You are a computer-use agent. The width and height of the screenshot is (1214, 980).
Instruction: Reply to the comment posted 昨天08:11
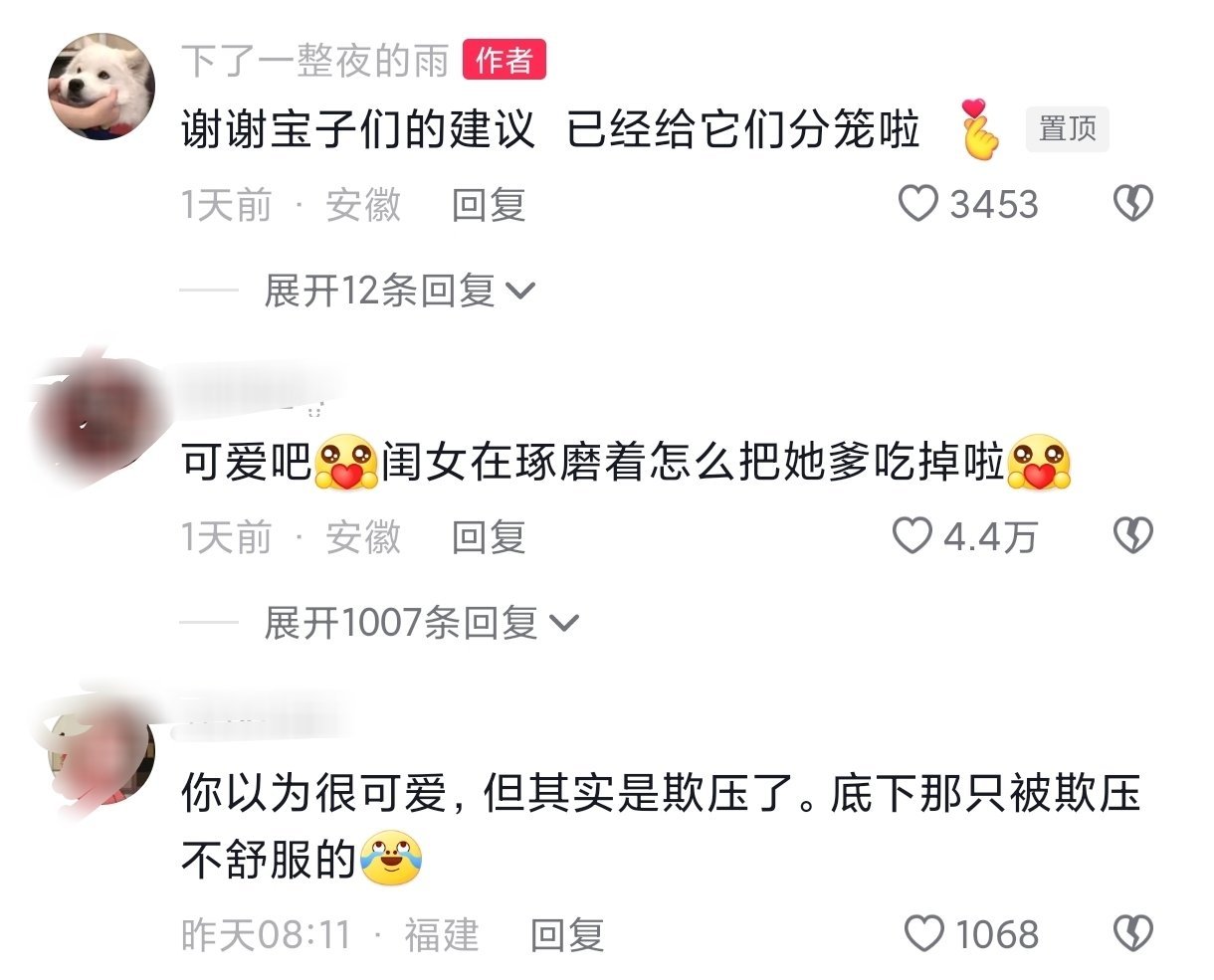point(567,935)
